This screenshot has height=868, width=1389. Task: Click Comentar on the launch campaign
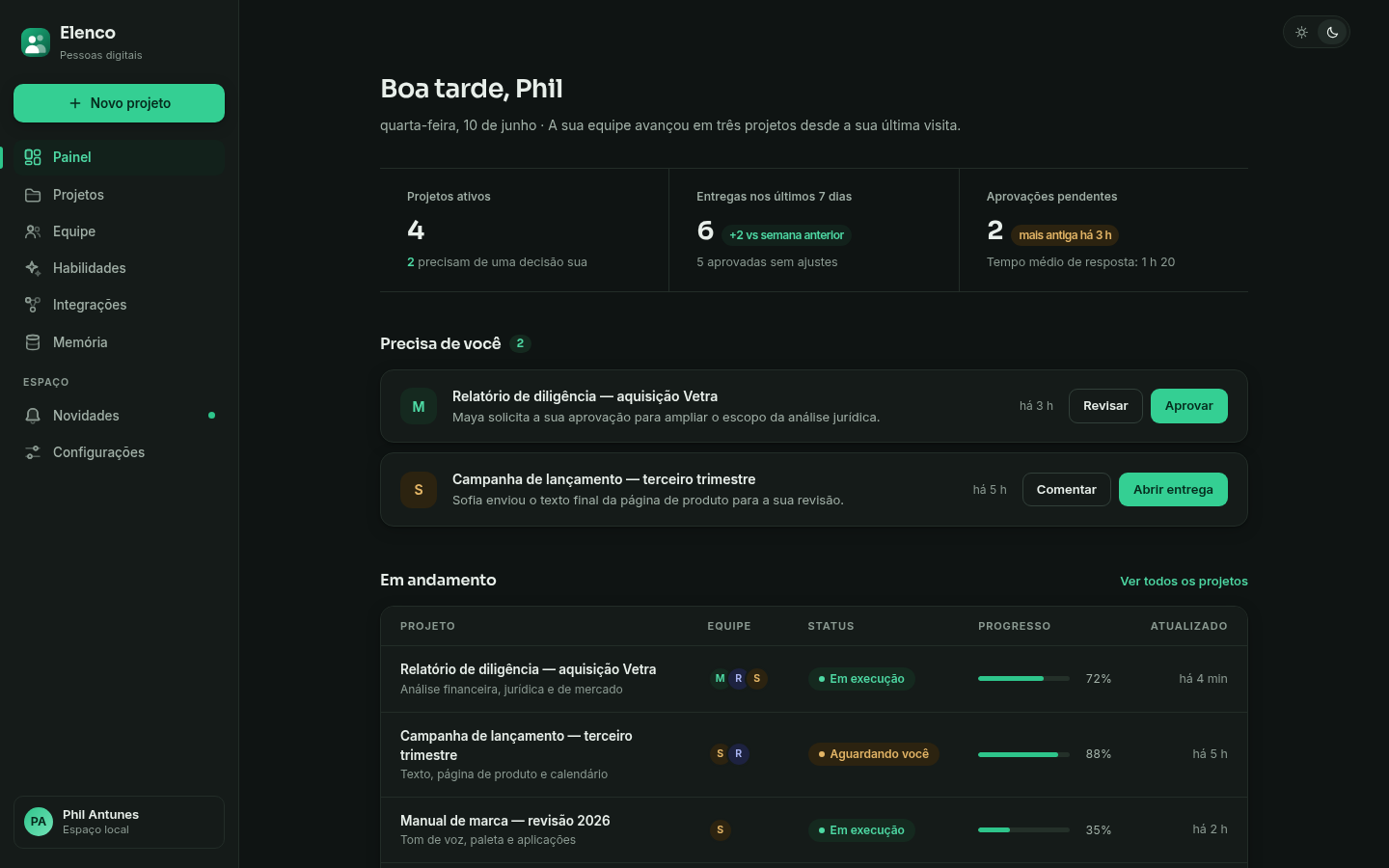[1067, 490]
